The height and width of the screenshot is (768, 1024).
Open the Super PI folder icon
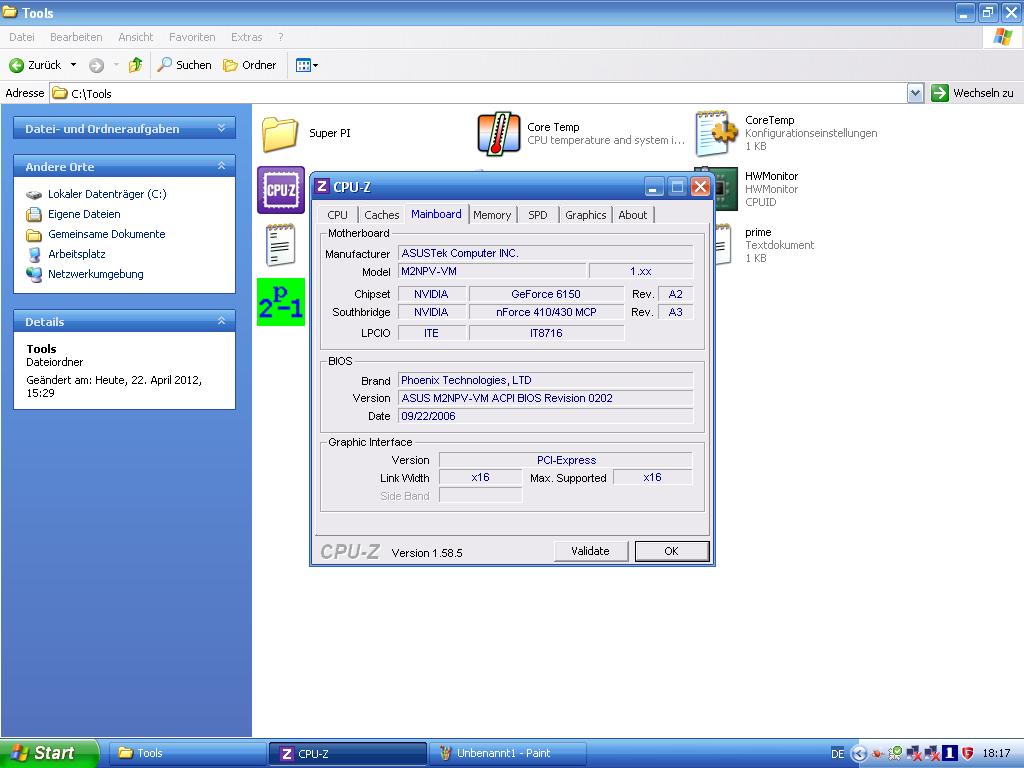pyautogui.click(x=280, y=133)
